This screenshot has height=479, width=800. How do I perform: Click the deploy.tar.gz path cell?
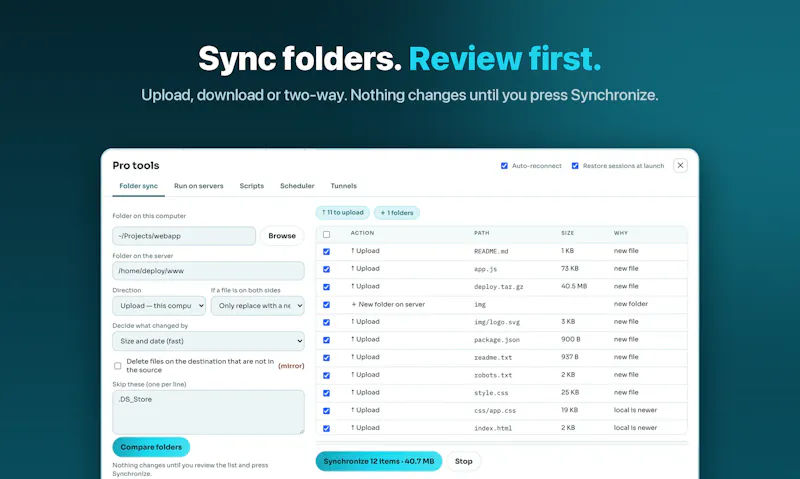[x=498, y=287]
